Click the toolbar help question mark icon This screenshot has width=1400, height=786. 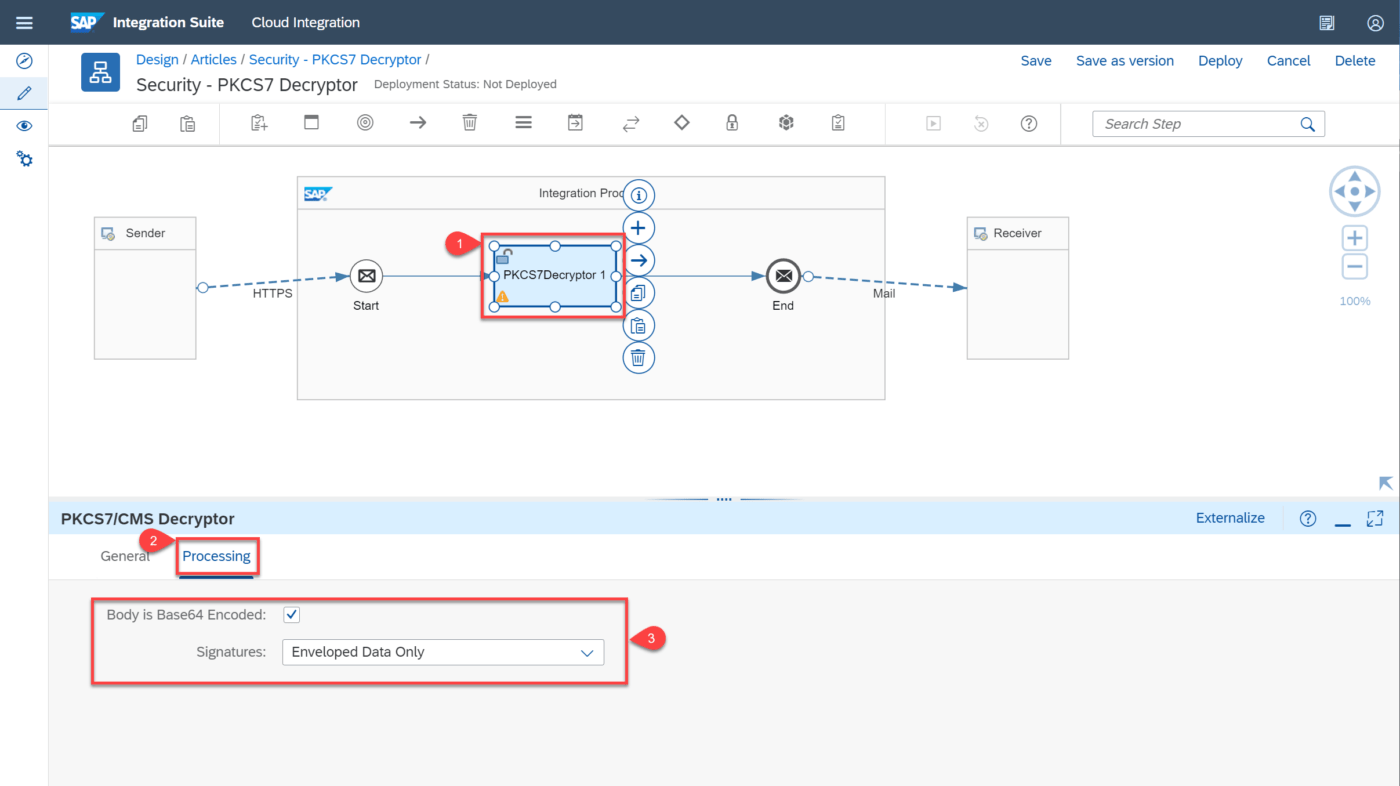(x=1028, y=123)
